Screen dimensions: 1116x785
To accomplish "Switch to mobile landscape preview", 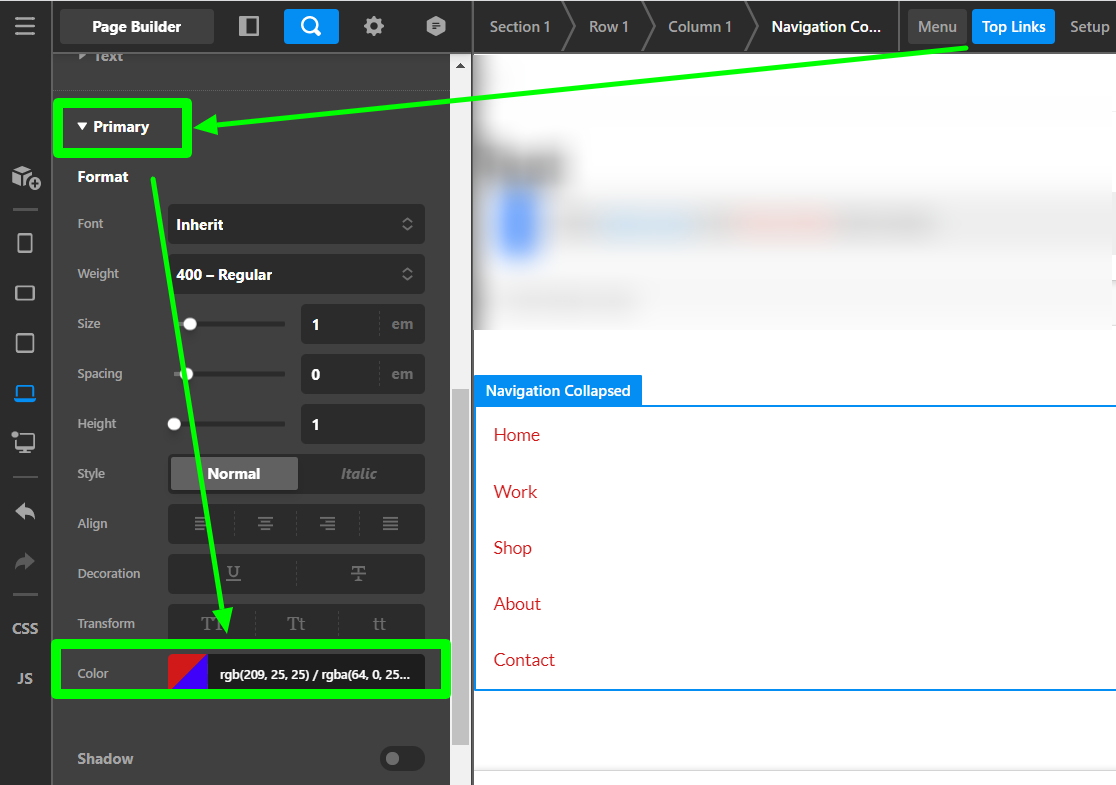I will (25, 293).
